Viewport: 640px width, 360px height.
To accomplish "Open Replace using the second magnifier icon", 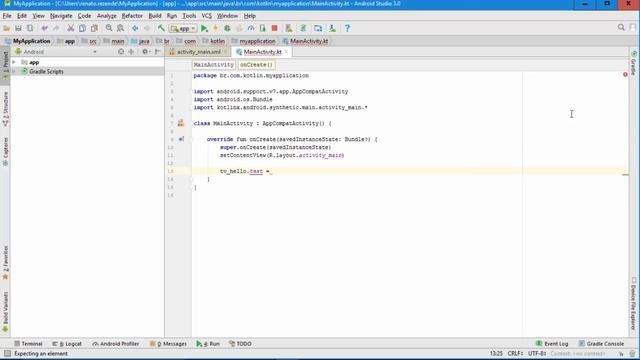I will pos(120,28).
